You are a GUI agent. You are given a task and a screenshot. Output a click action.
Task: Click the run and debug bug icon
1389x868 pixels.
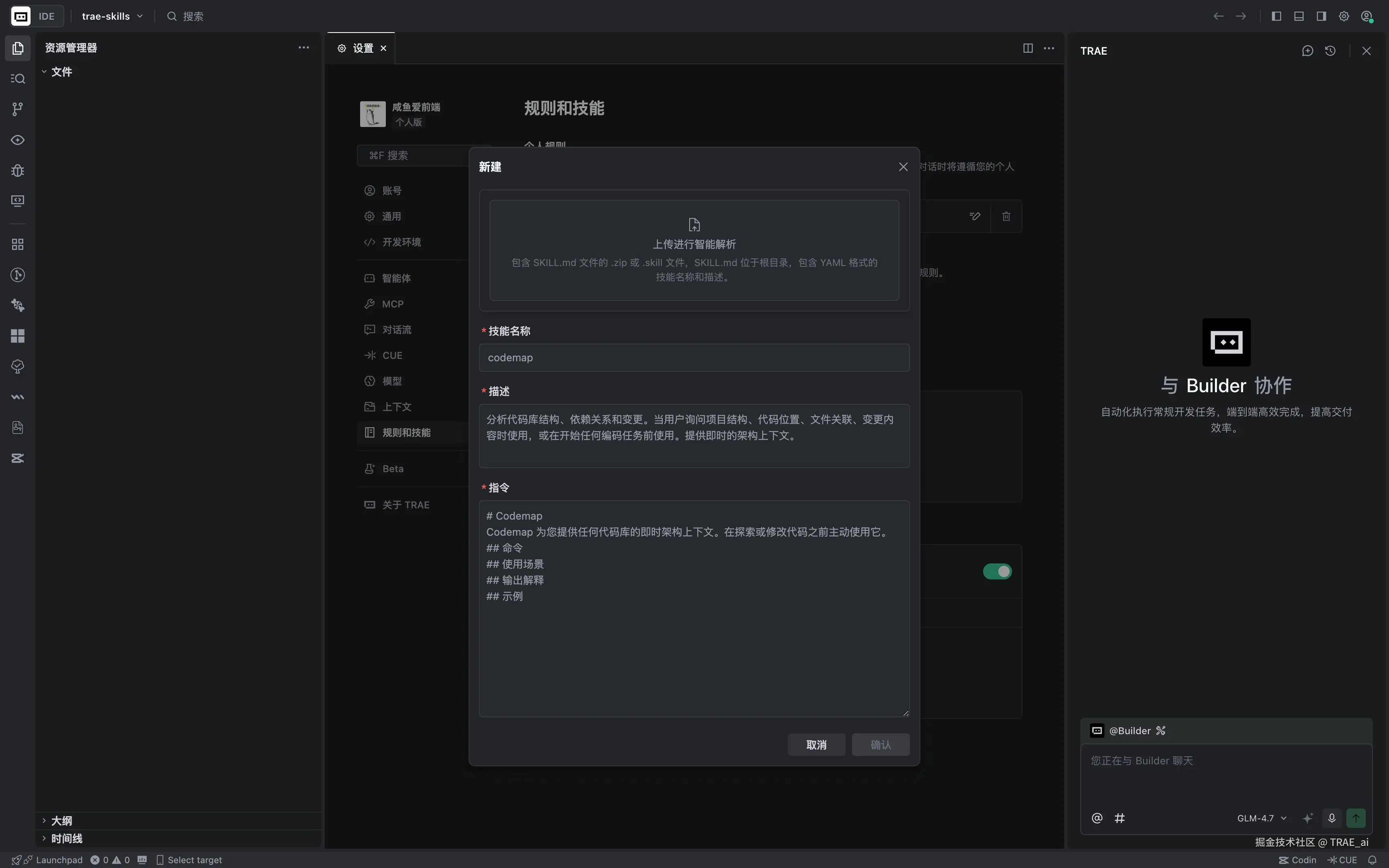tap(17, 170)
